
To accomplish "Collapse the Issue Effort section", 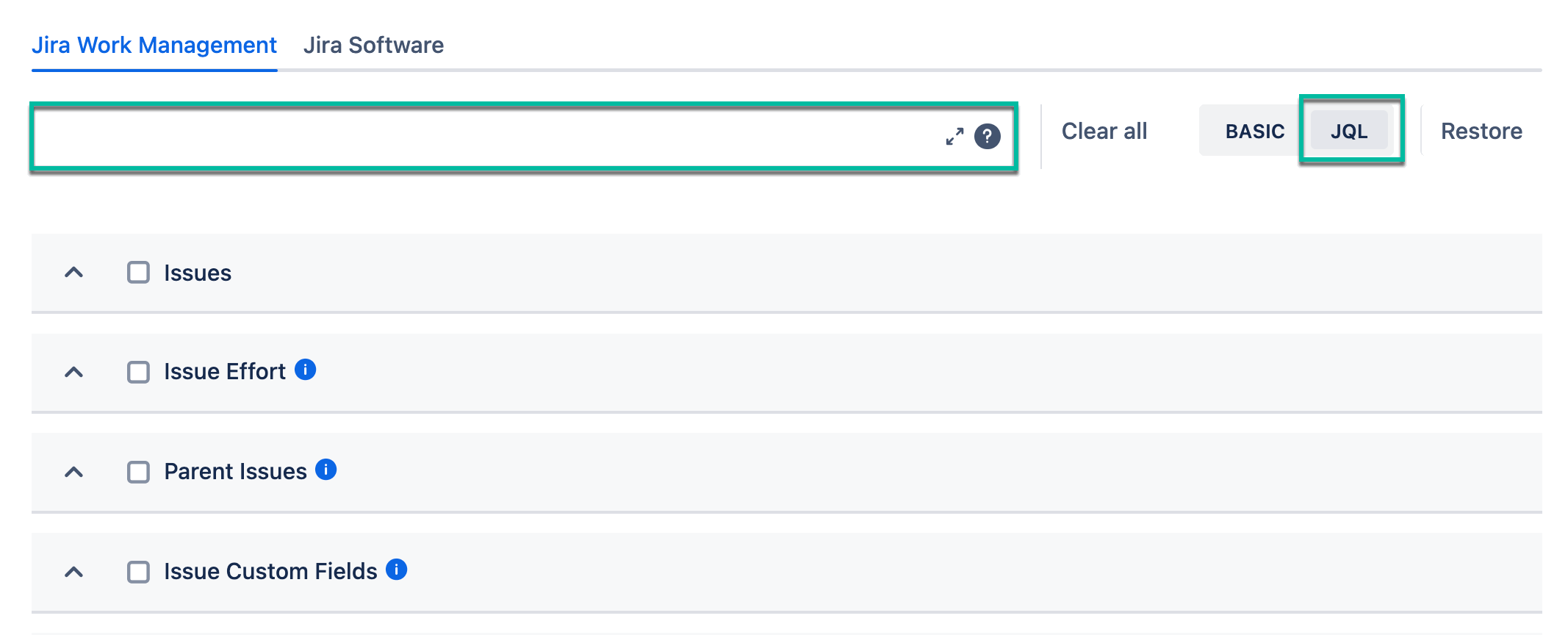I will pos(72,372).
